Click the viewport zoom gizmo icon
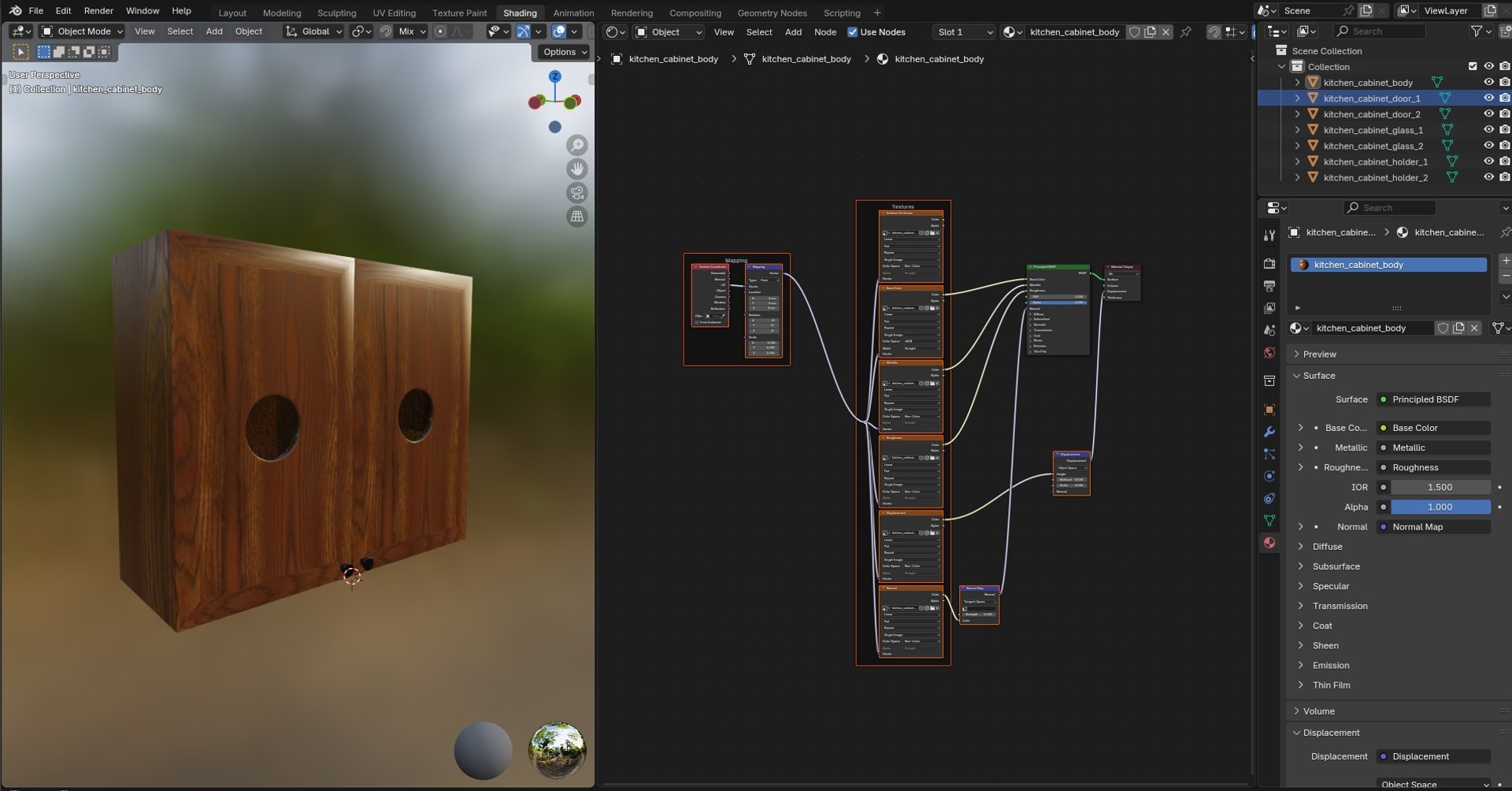The height and width of the screenshot is (791, 1512). [x=577, y=145]
